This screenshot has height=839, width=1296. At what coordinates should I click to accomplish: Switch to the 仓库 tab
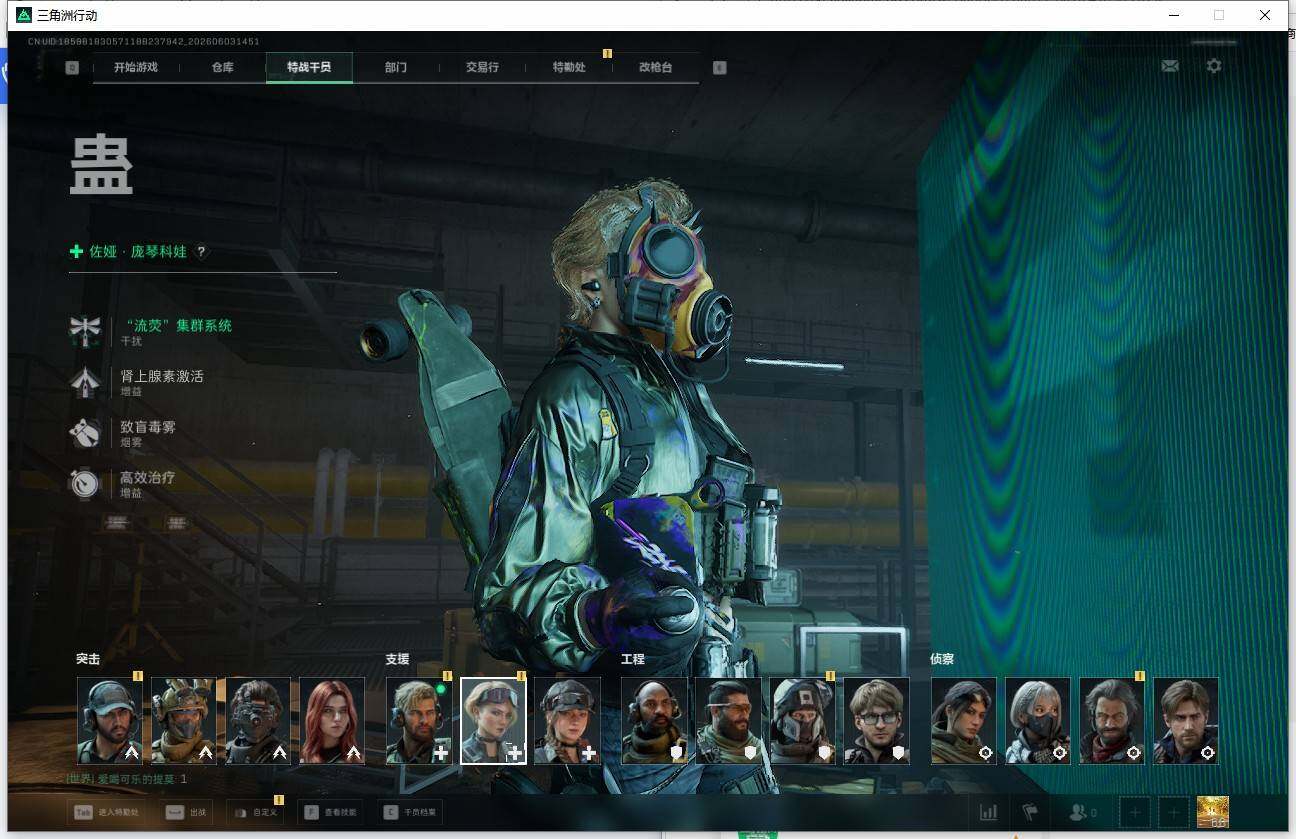pyautogui.click(x=222, y=67)
